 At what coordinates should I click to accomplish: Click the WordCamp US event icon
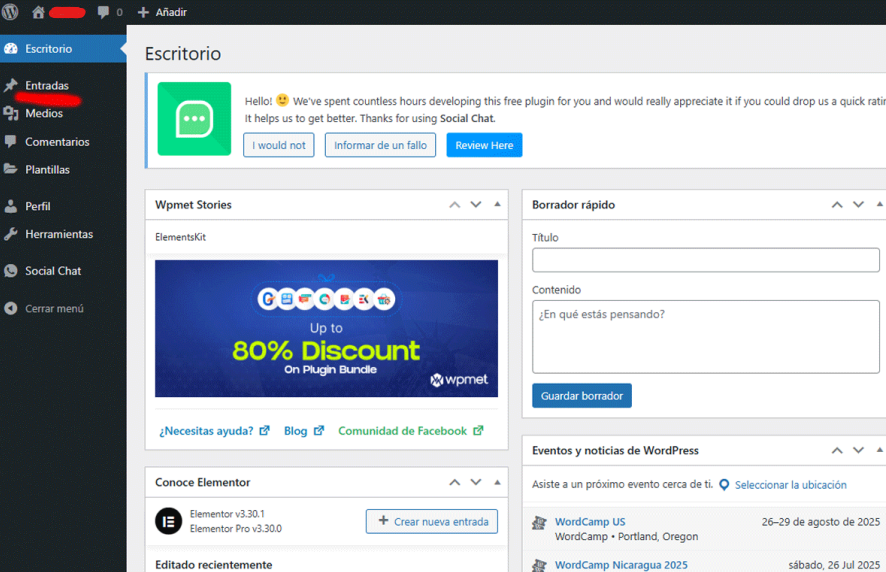[x=540, y=523]
